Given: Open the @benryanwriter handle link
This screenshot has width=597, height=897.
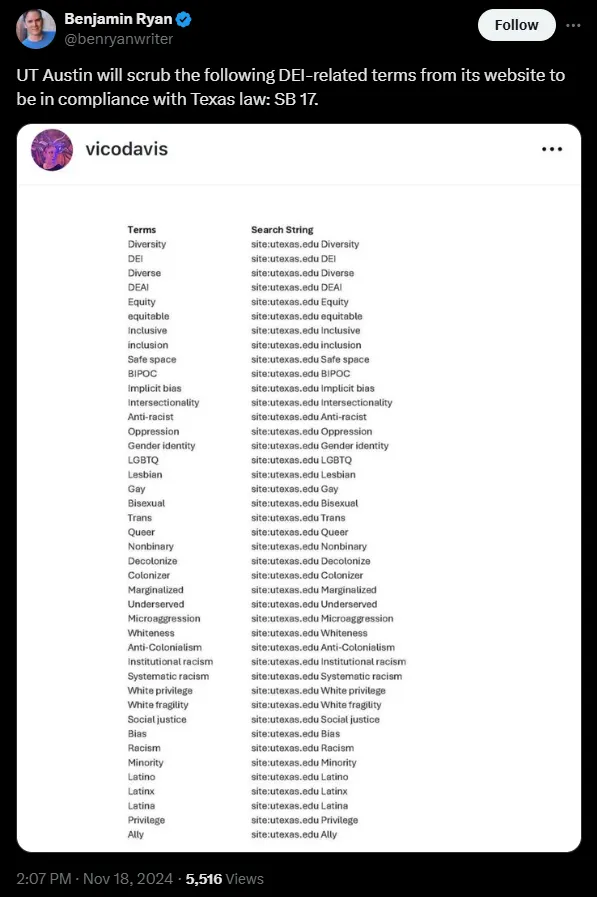Looking at the screenshot, I should [x=118, y=39].
